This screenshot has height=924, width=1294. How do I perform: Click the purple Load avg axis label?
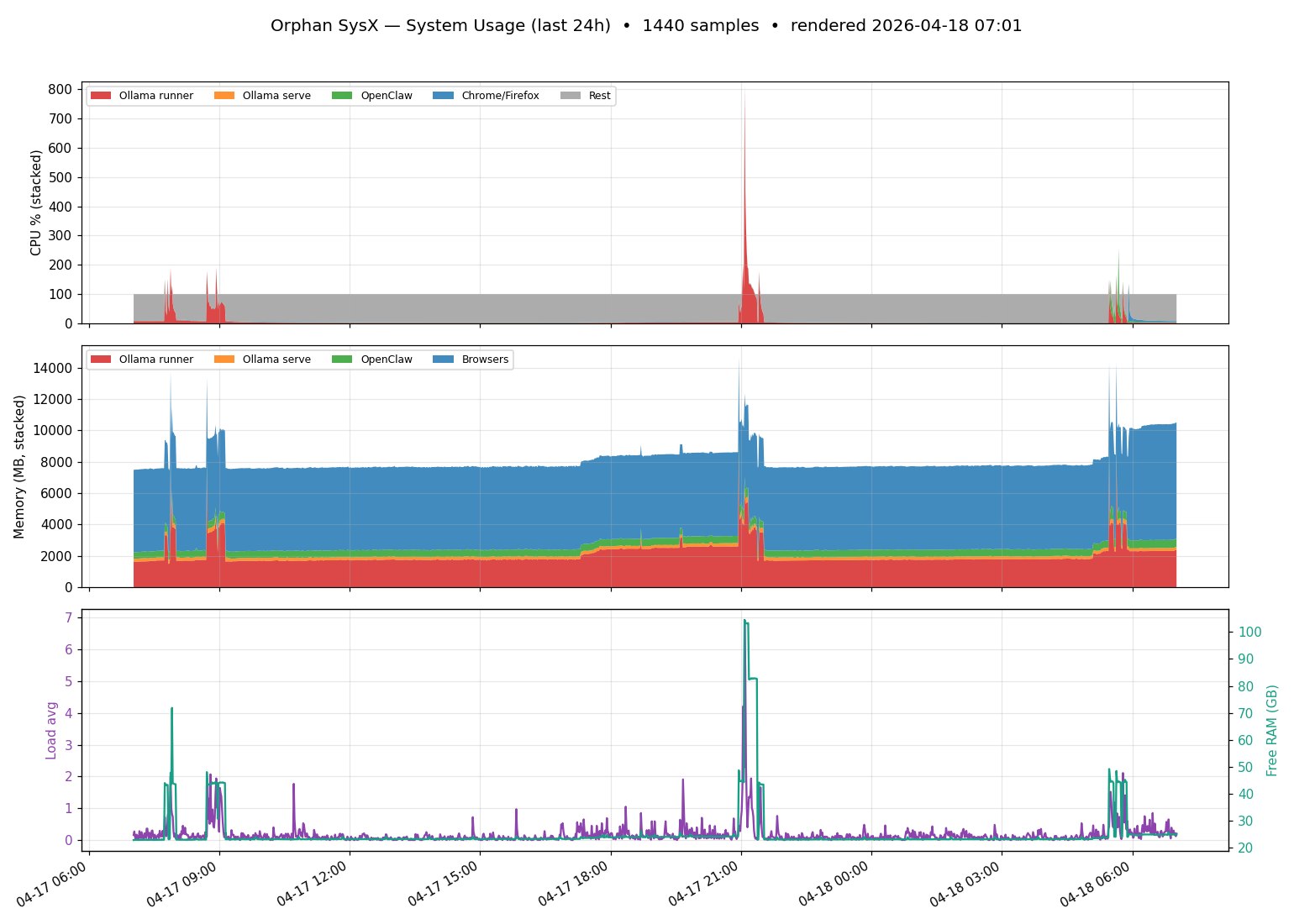click(x=52, y=730)
